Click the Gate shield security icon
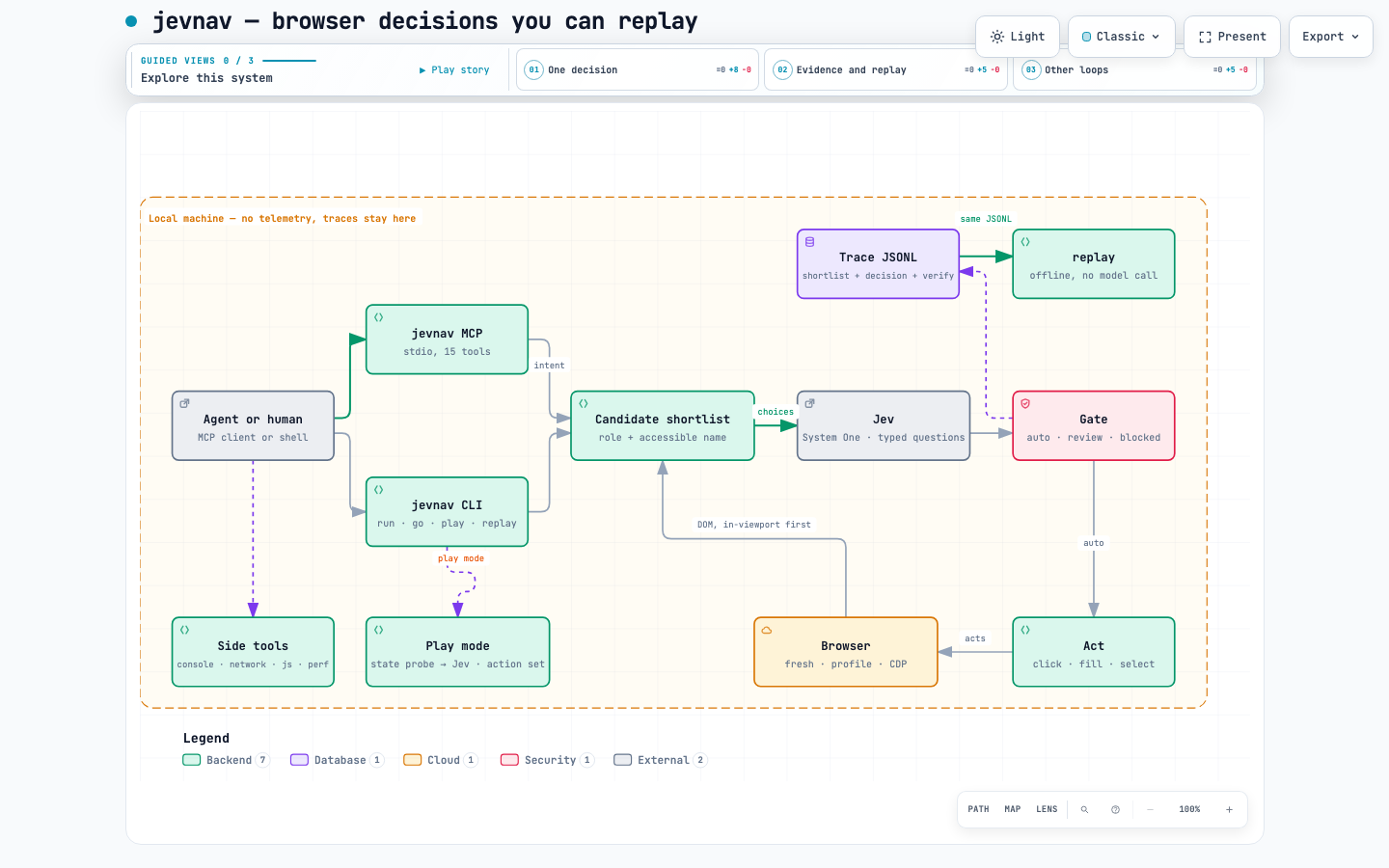This screenshot has width=1389, height=868. pos(1025,403)
